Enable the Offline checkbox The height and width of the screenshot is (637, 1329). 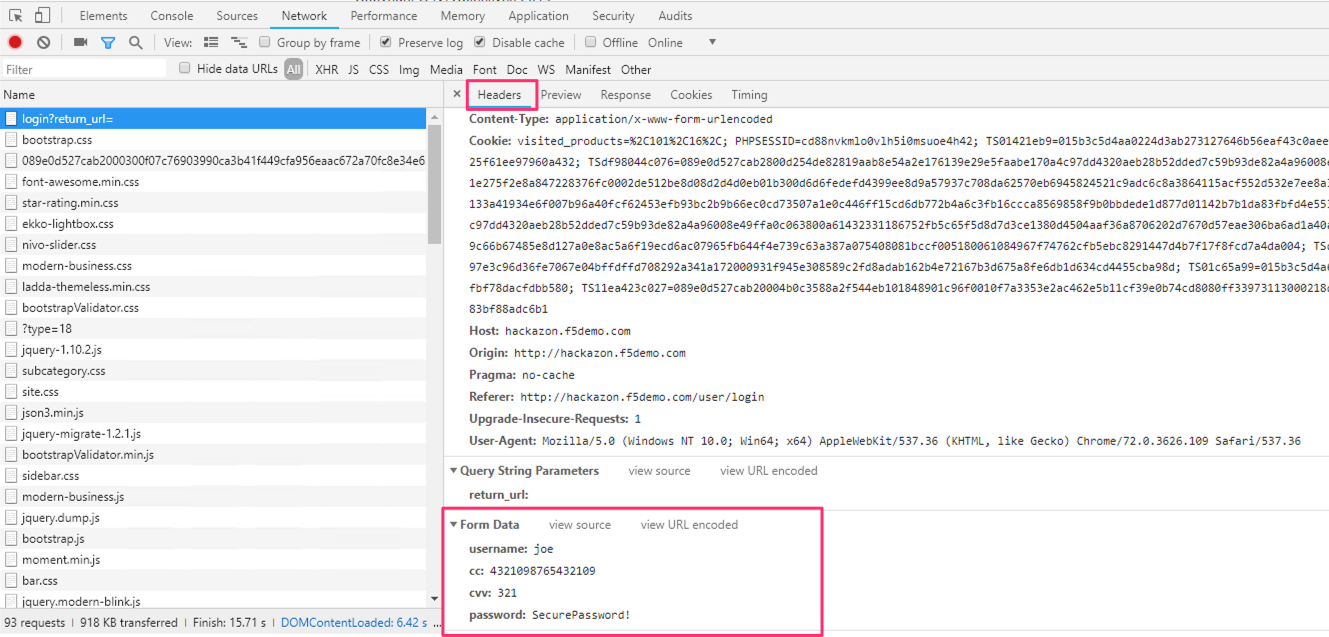pyautogui.click(x=591, y=42)
